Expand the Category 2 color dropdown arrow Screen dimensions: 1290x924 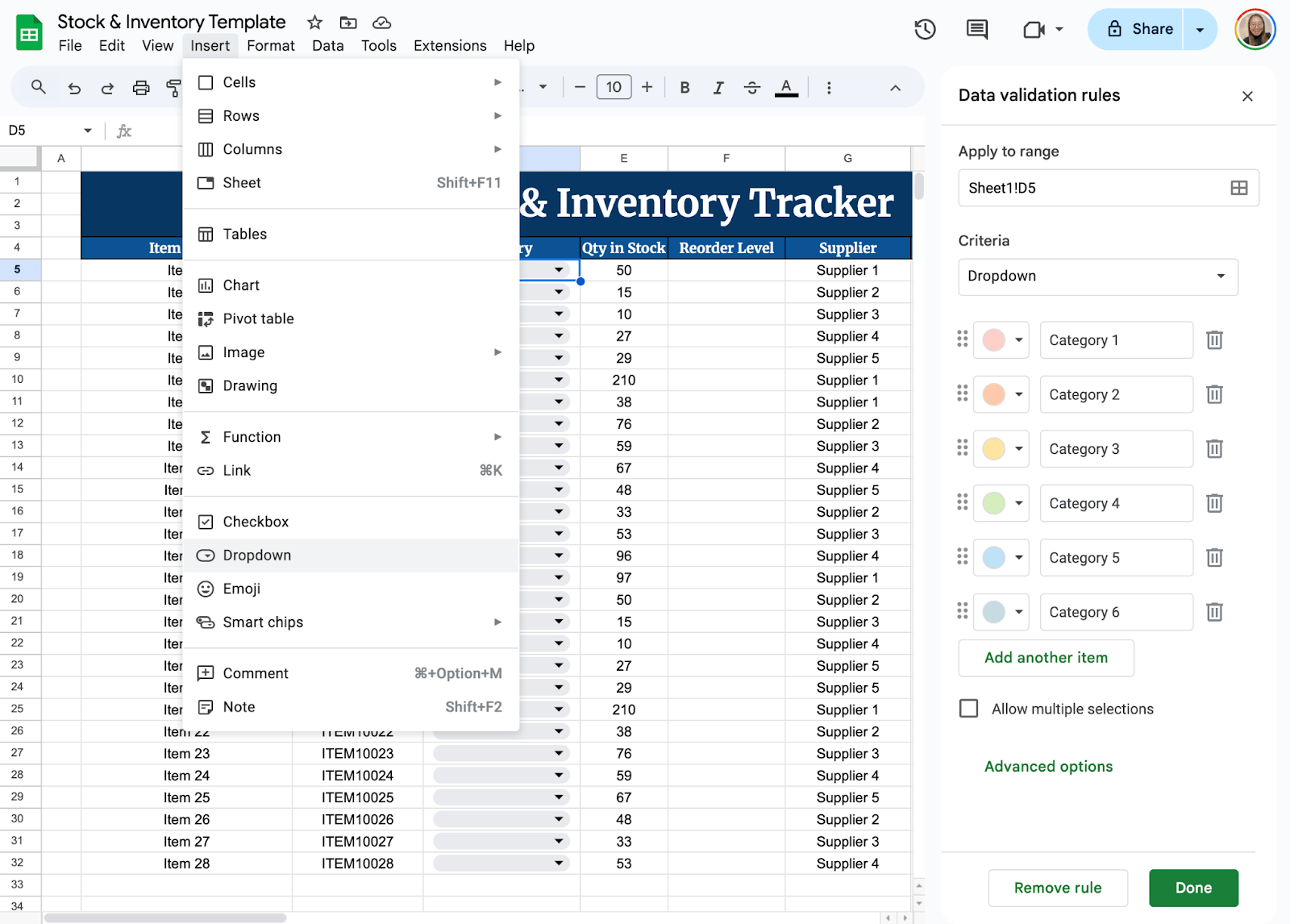[1017, 394]
